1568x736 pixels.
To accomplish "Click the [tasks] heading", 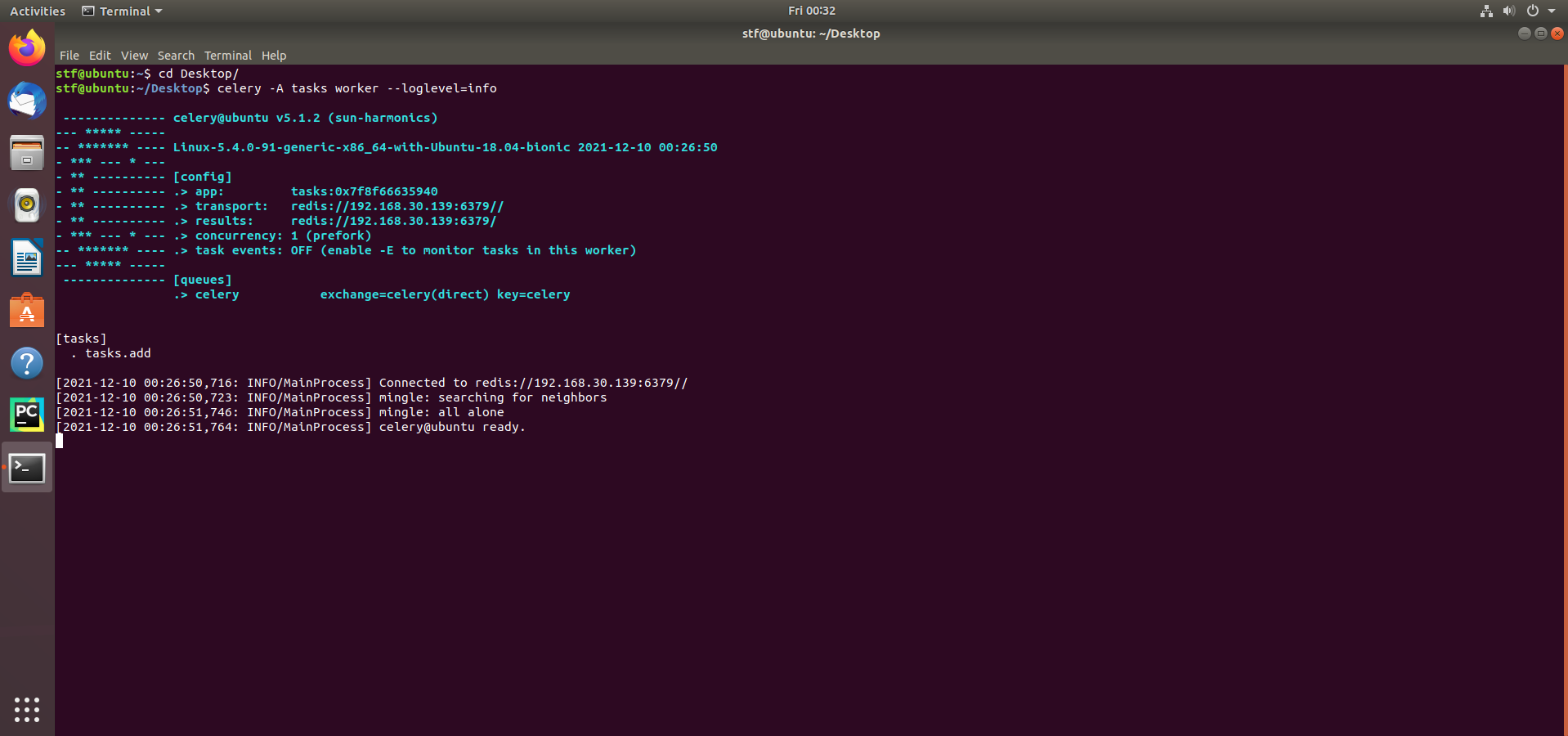I will 81,339.
